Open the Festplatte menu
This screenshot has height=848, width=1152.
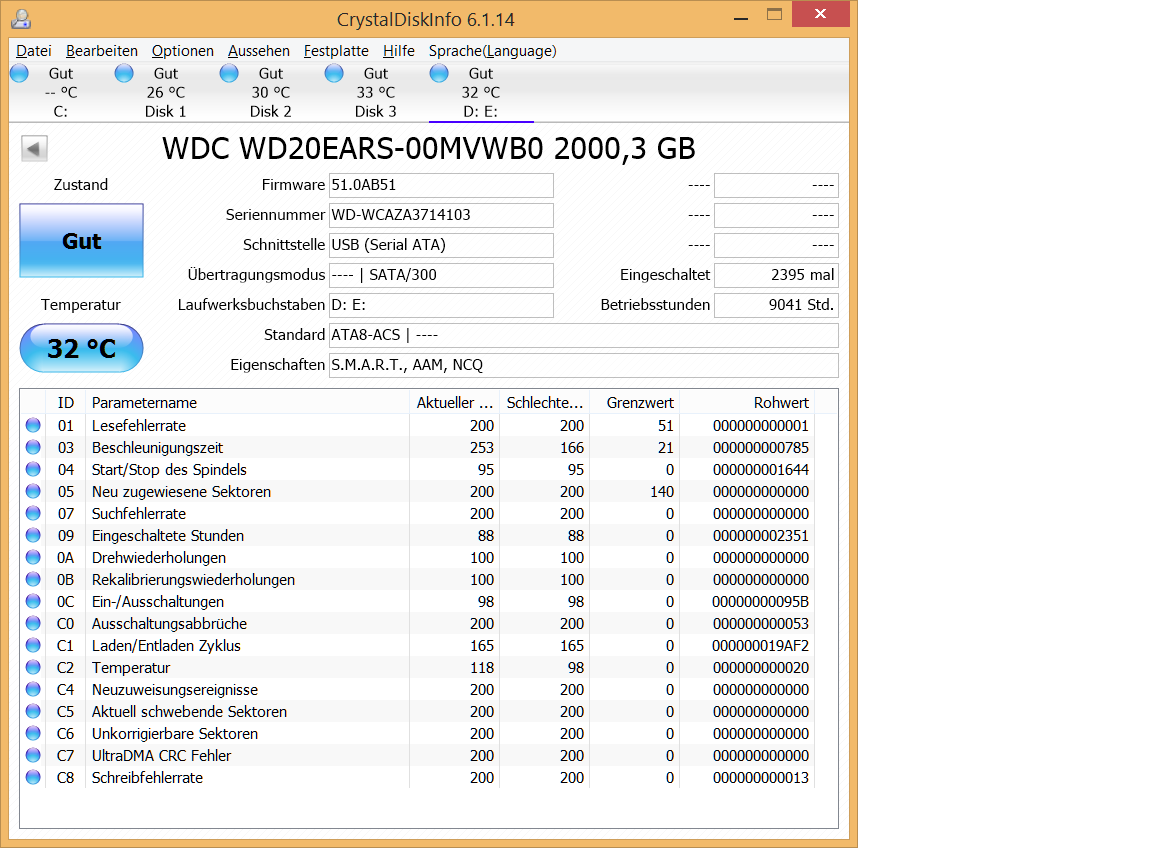[x=336, y=51]
